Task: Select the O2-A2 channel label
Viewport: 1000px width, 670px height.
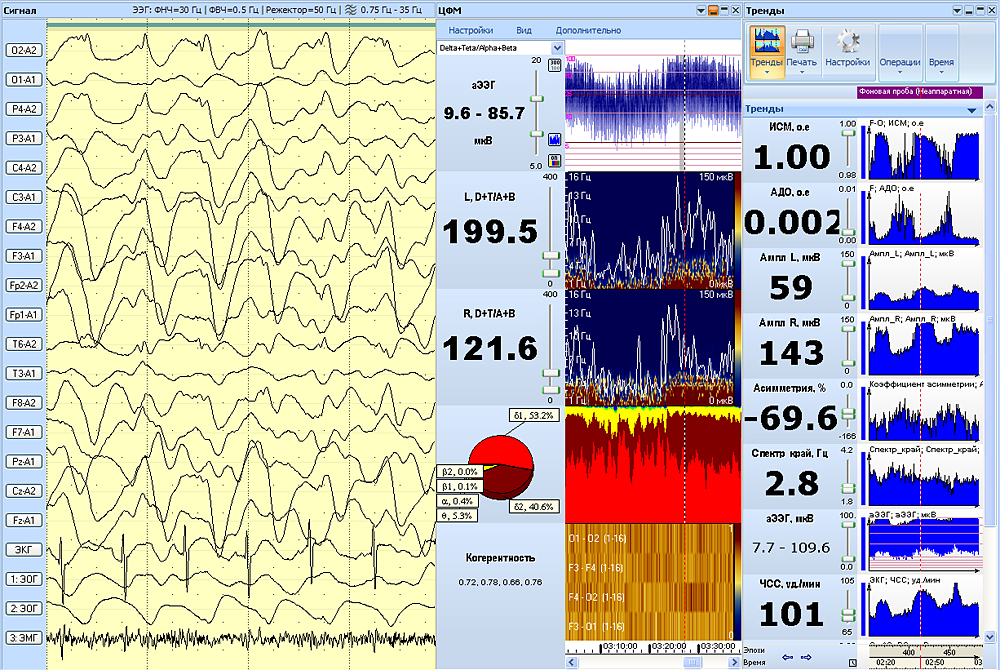Action: (x=24, y=50)
